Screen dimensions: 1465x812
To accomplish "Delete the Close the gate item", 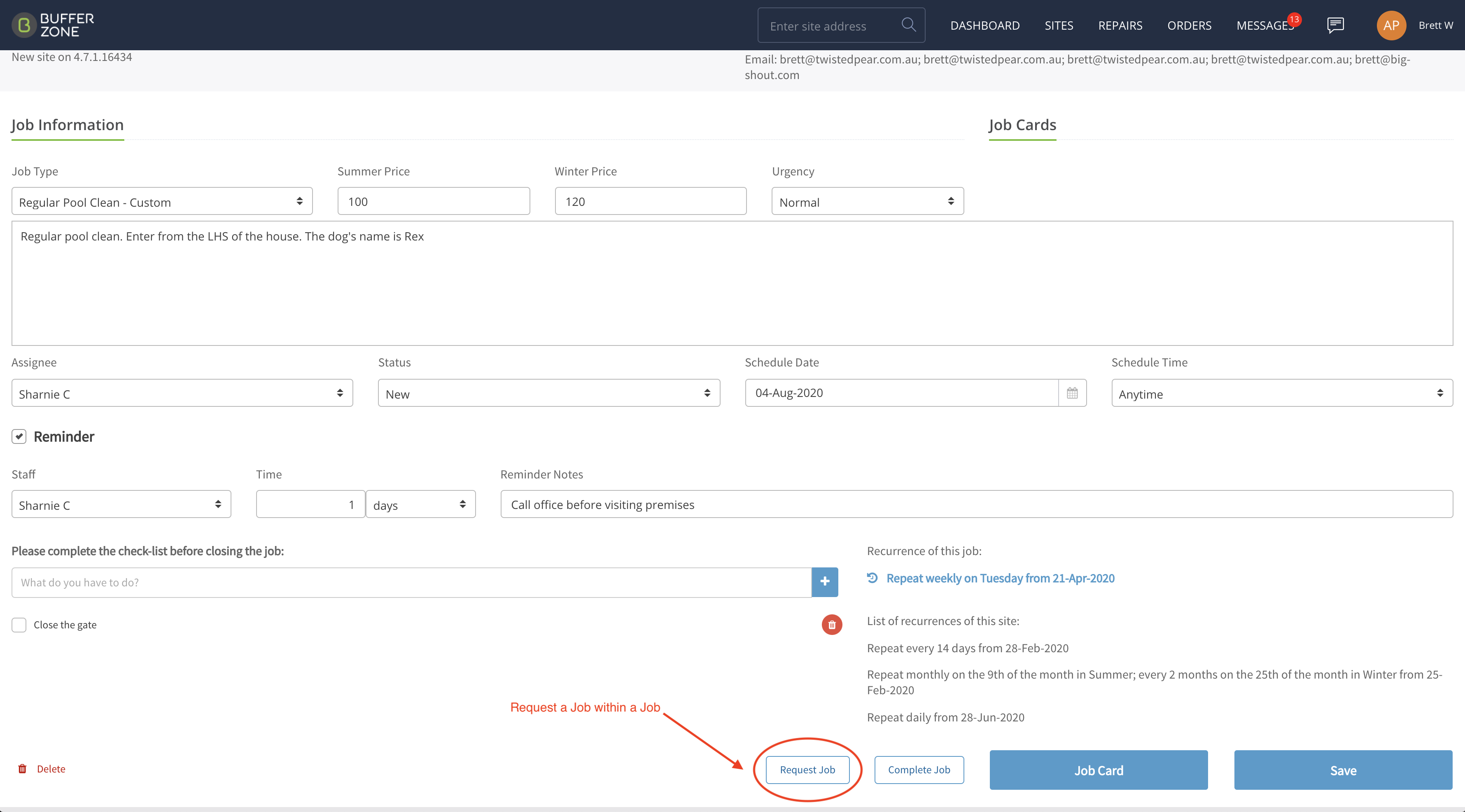I will click(x=831, y=625).
